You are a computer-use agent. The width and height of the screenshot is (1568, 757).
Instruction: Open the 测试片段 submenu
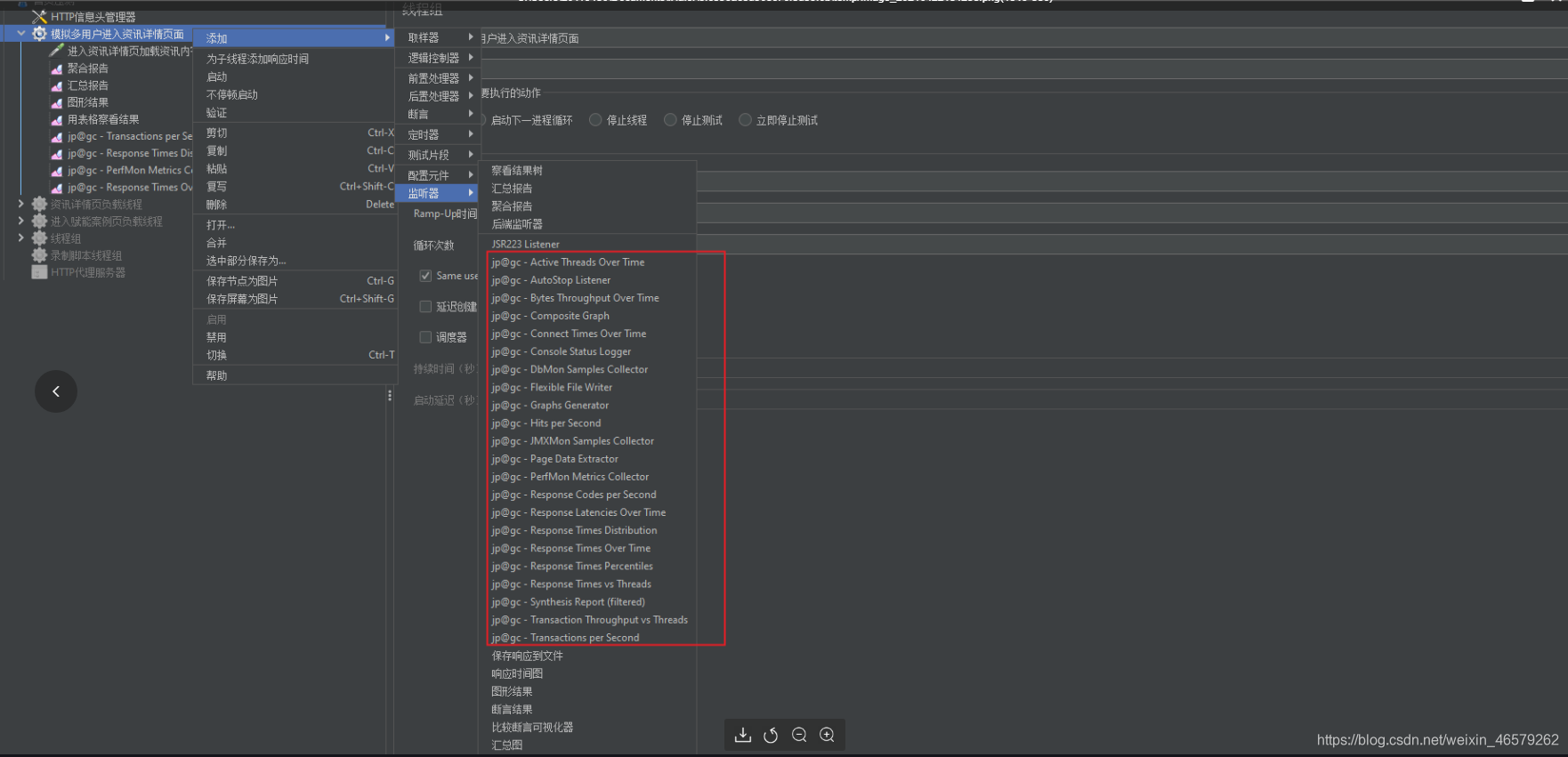[440, 155]
